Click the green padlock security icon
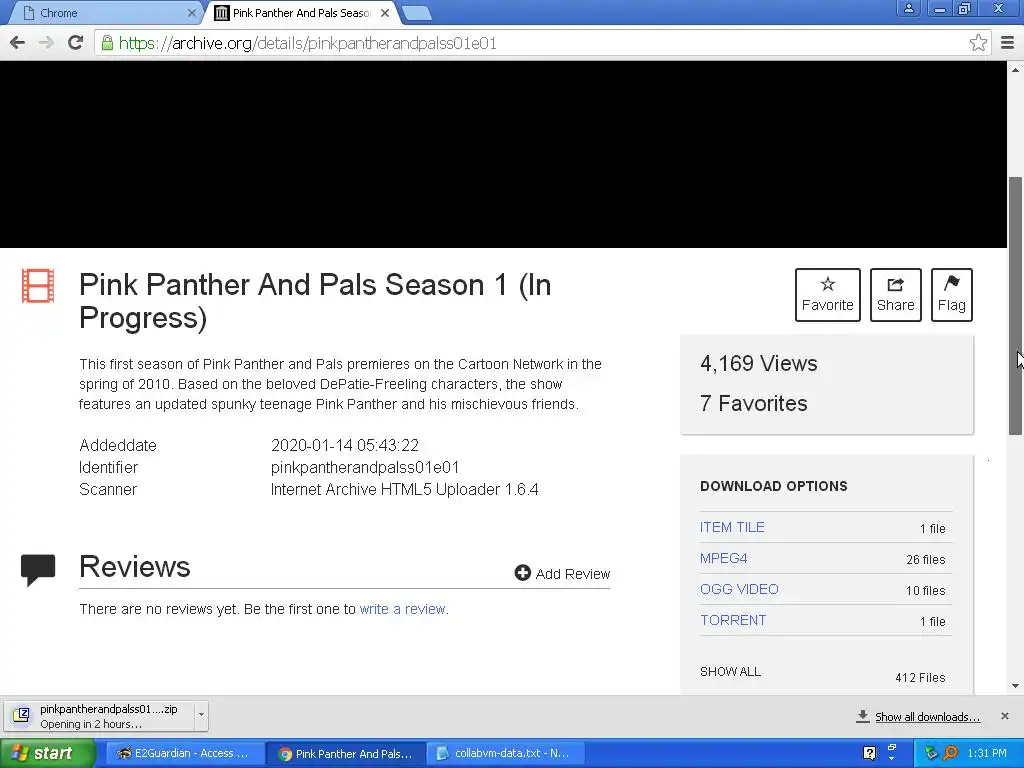The image size is (1024, 768). pyautogui.click(x=107, y=43)
